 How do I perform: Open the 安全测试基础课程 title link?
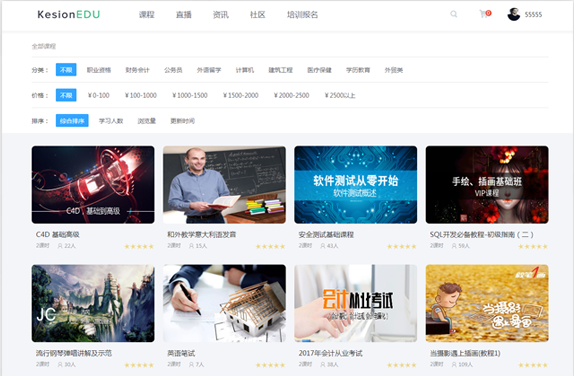(326, 234)
